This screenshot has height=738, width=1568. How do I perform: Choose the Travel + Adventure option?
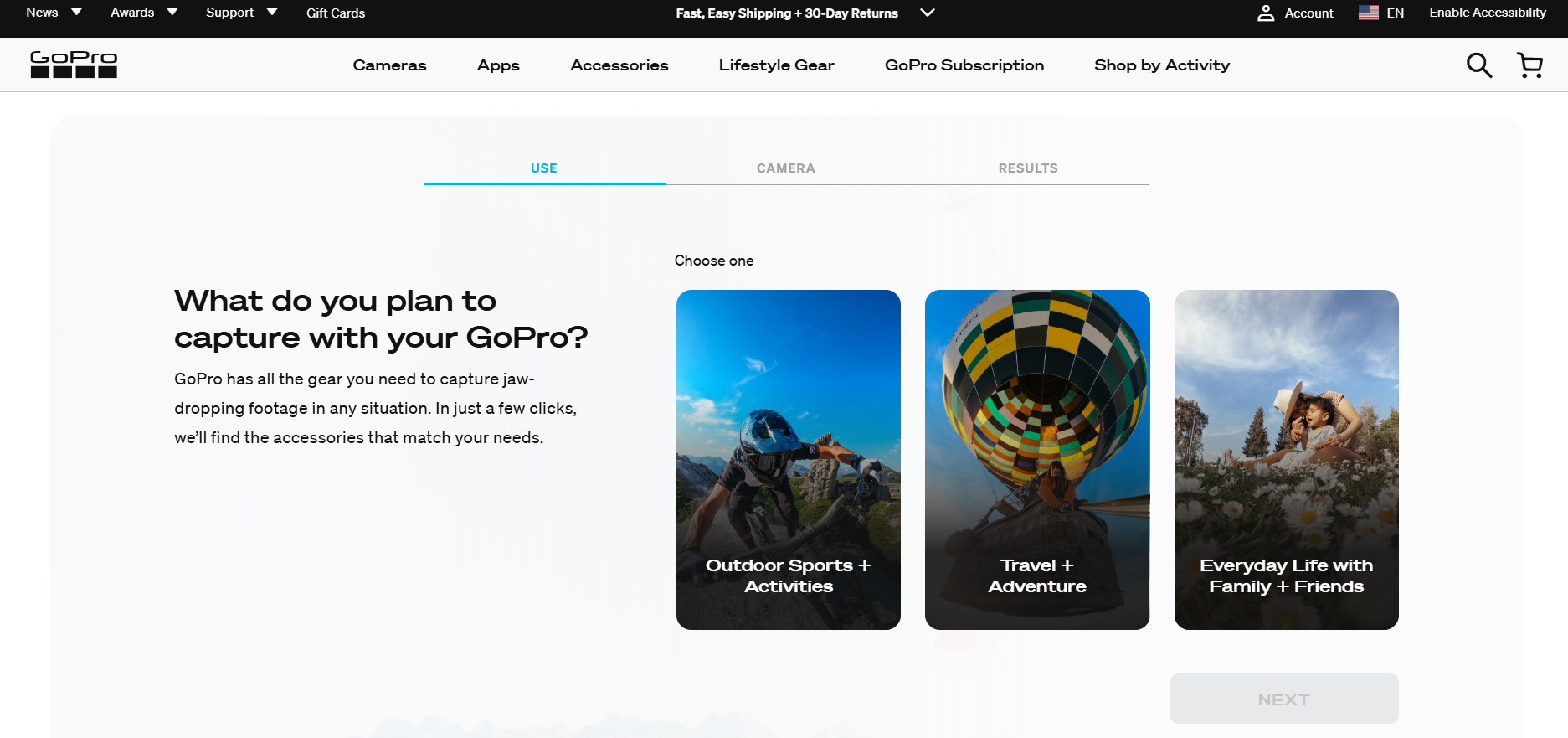point(1036,459)
